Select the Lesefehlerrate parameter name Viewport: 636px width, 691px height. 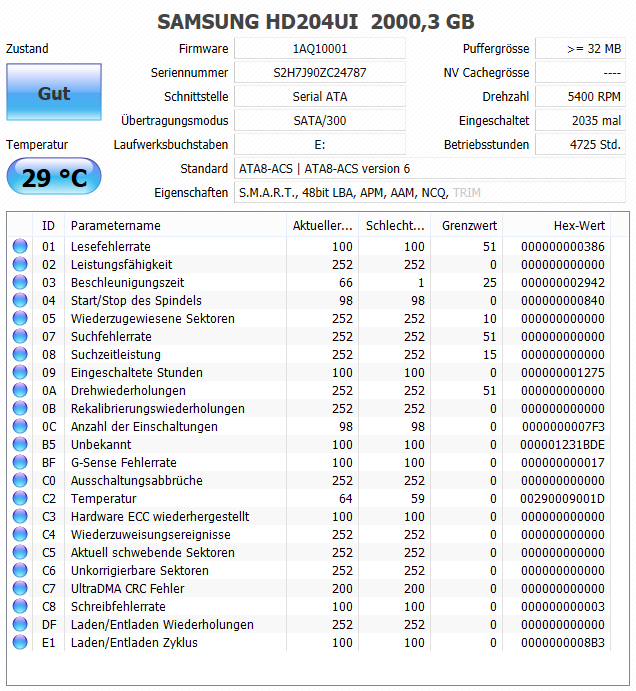point(111,246)
